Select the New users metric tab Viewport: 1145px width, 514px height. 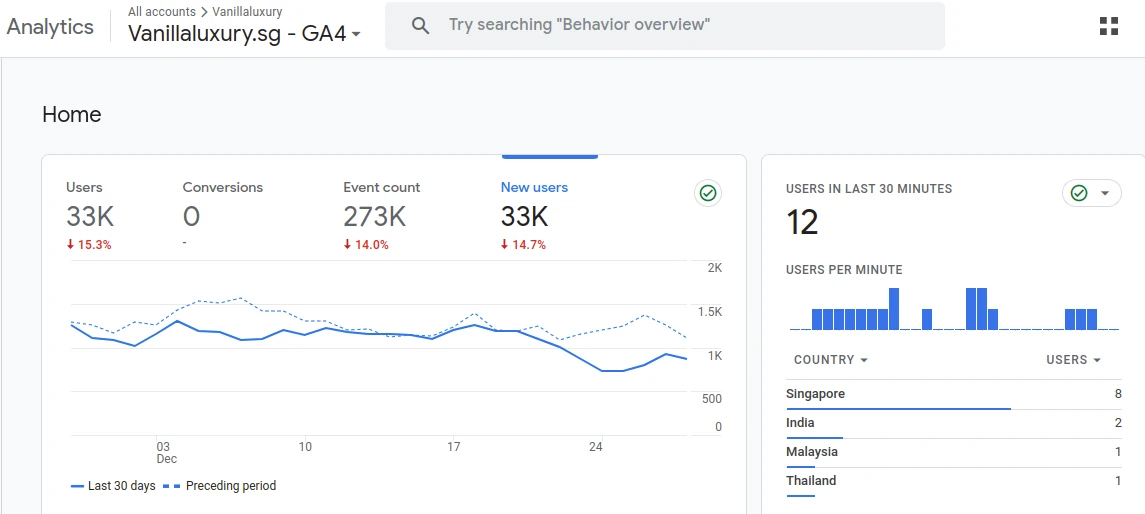coord(535,215)
